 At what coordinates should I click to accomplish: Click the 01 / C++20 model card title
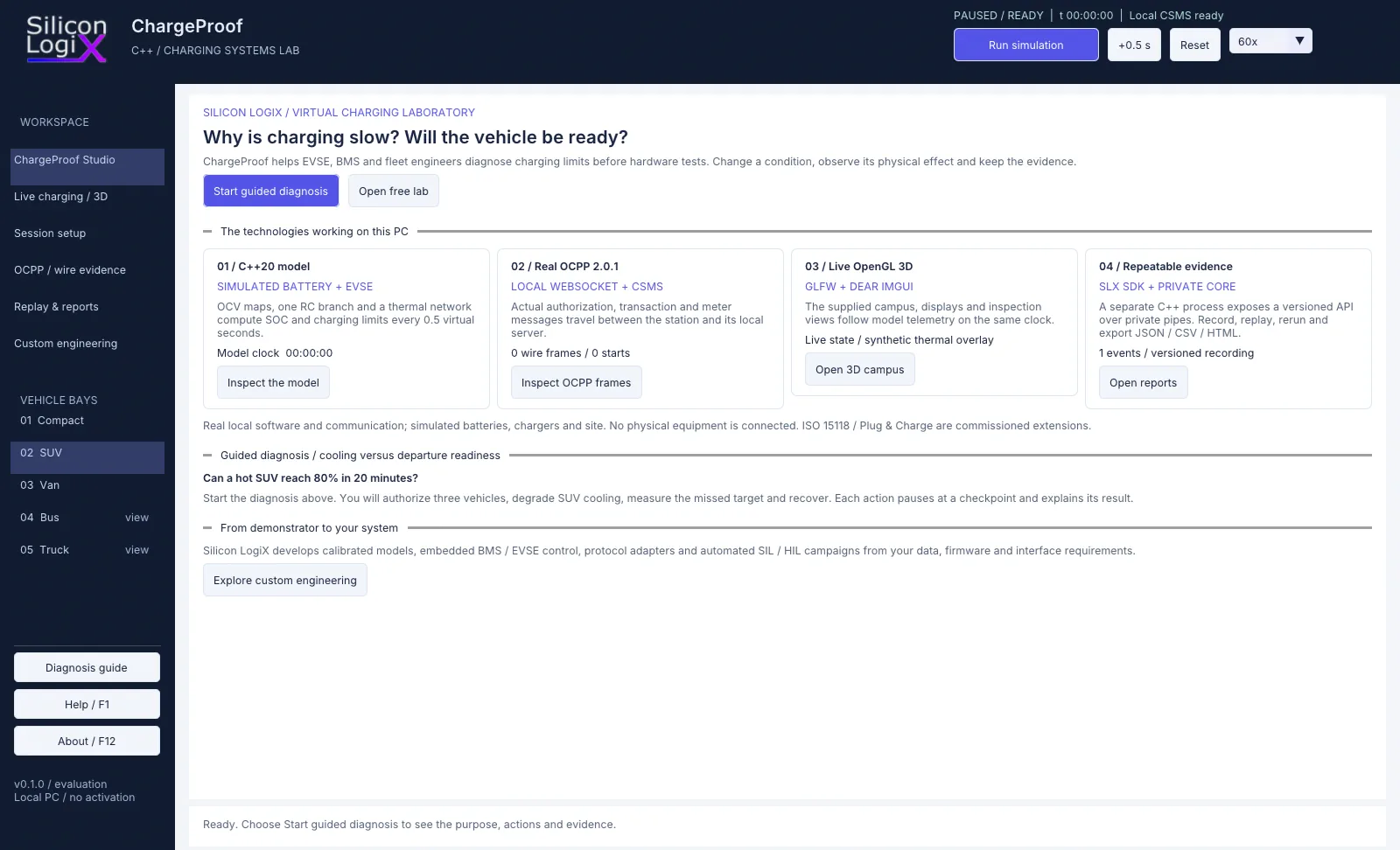[263, 267]
